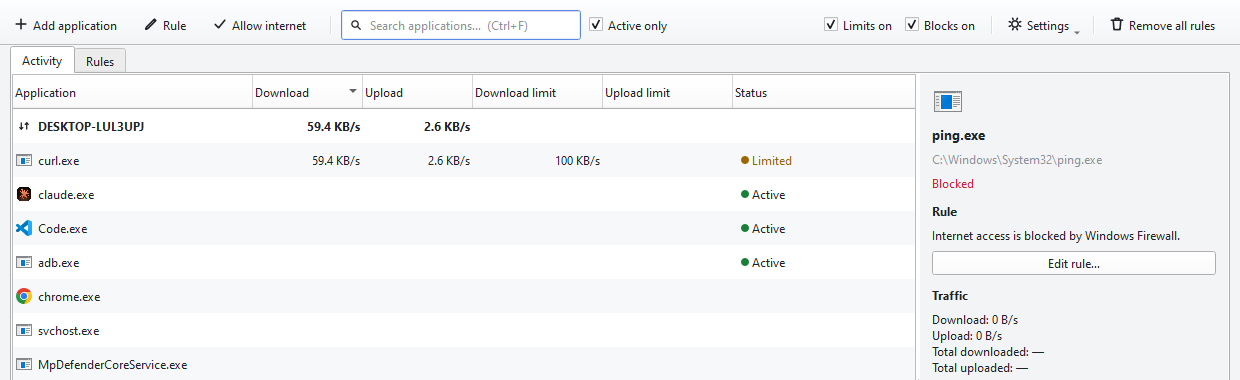Screen dimensions: 1240x380
Task: Select the MpDefenderCoreService.exe row name
Action: click(x=113, y=365)
